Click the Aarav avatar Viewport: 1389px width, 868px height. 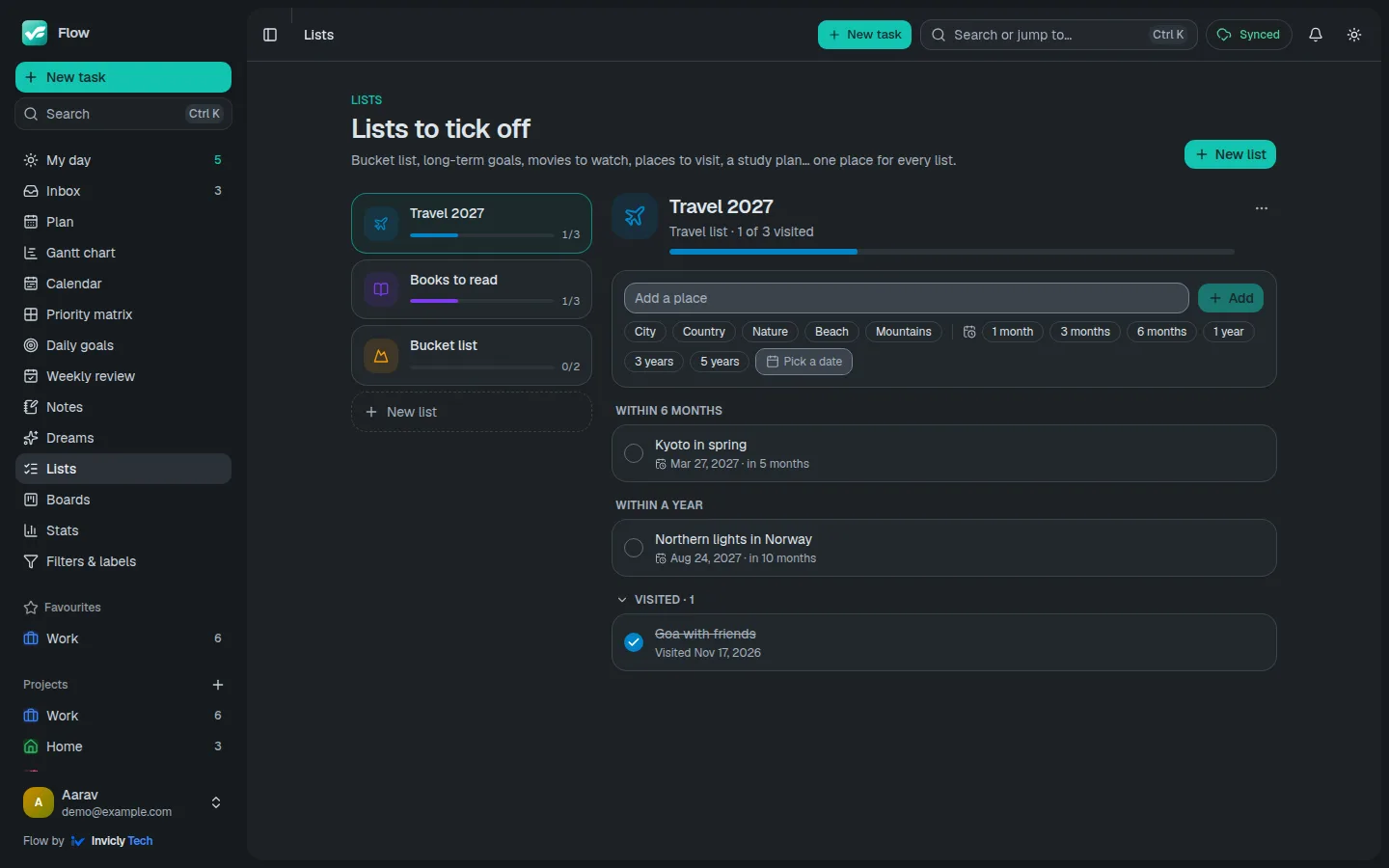[x=39, y=802]
